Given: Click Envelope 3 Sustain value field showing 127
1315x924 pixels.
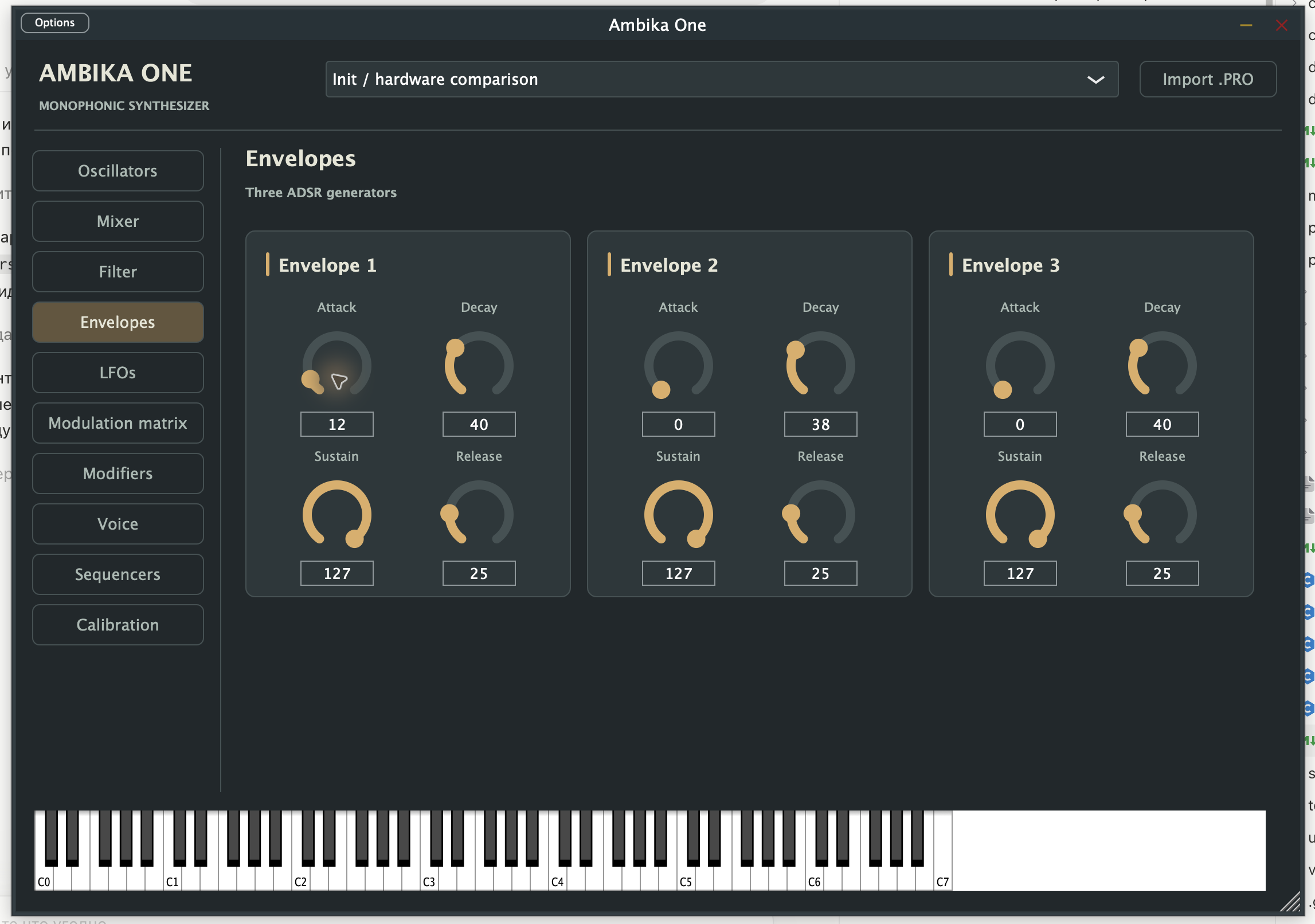Looking at the screenshot, I should tap(1020, 573).
